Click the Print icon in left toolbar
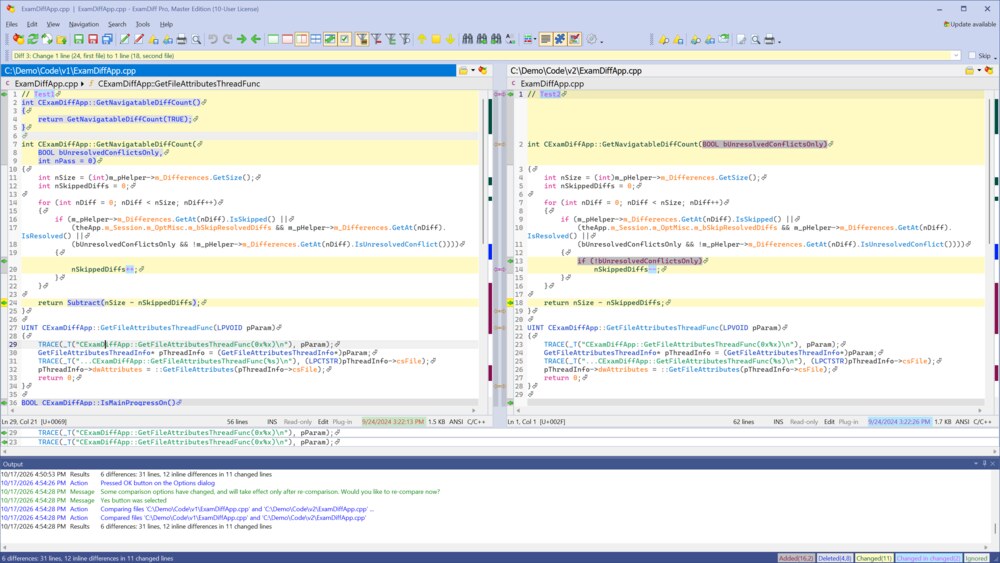 coord(182,40)
